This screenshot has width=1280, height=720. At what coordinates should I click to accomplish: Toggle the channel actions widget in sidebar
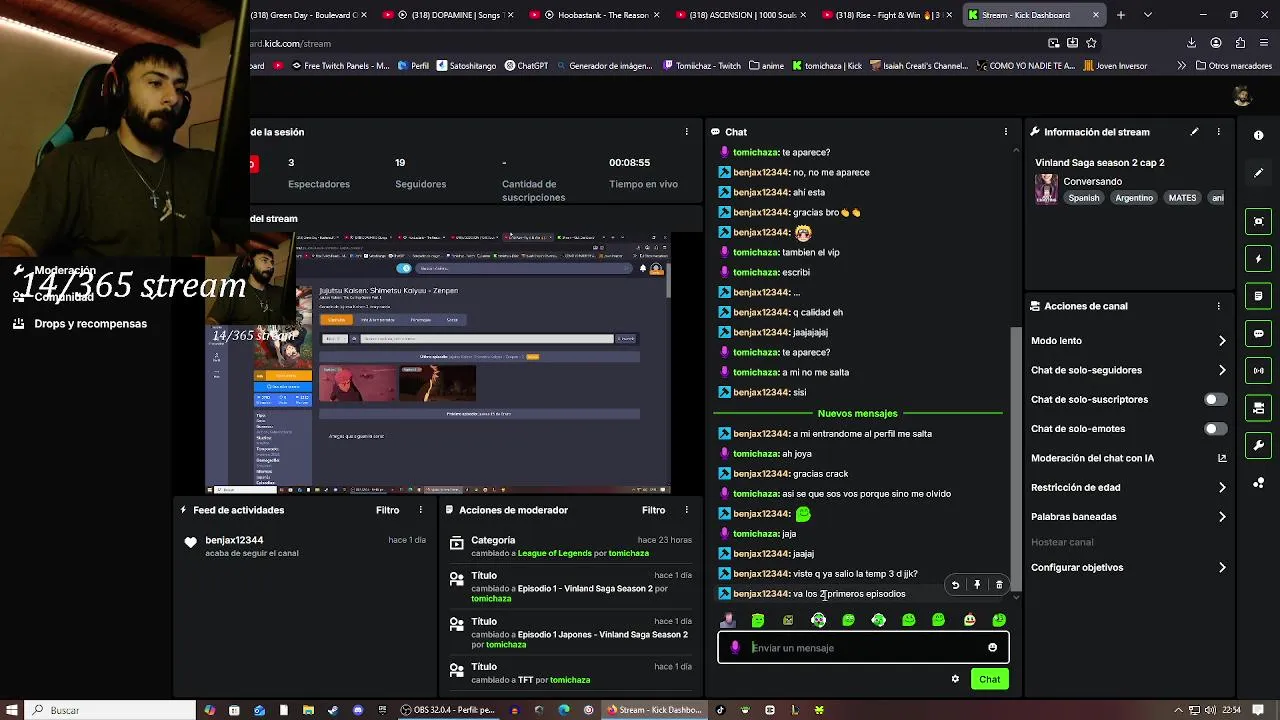coord(1258,408)
